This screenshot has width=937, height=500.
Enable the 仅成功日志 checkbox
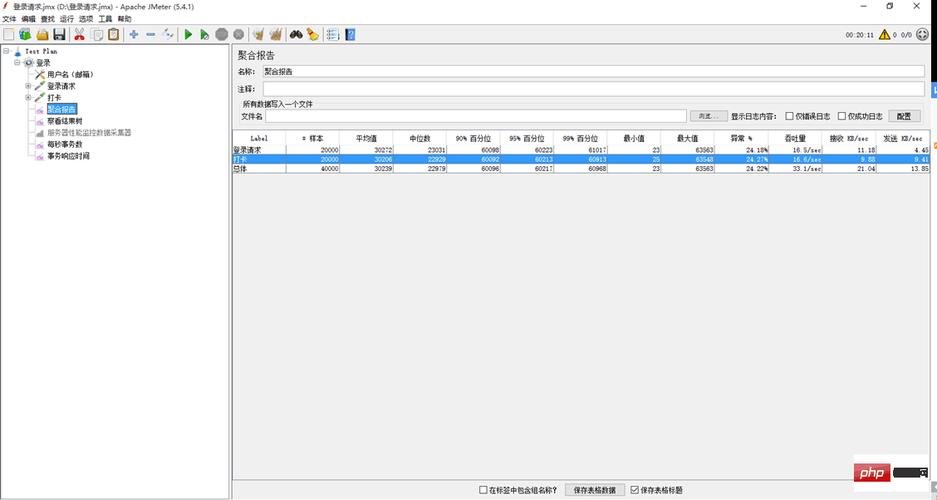841,116
